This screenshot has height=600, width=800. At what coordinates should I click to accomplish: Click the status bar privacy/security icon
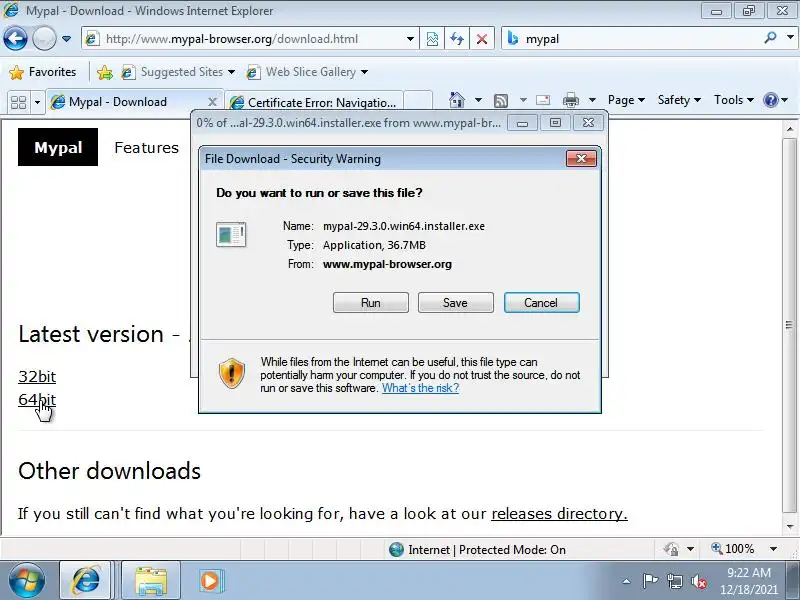coord(671,549)
